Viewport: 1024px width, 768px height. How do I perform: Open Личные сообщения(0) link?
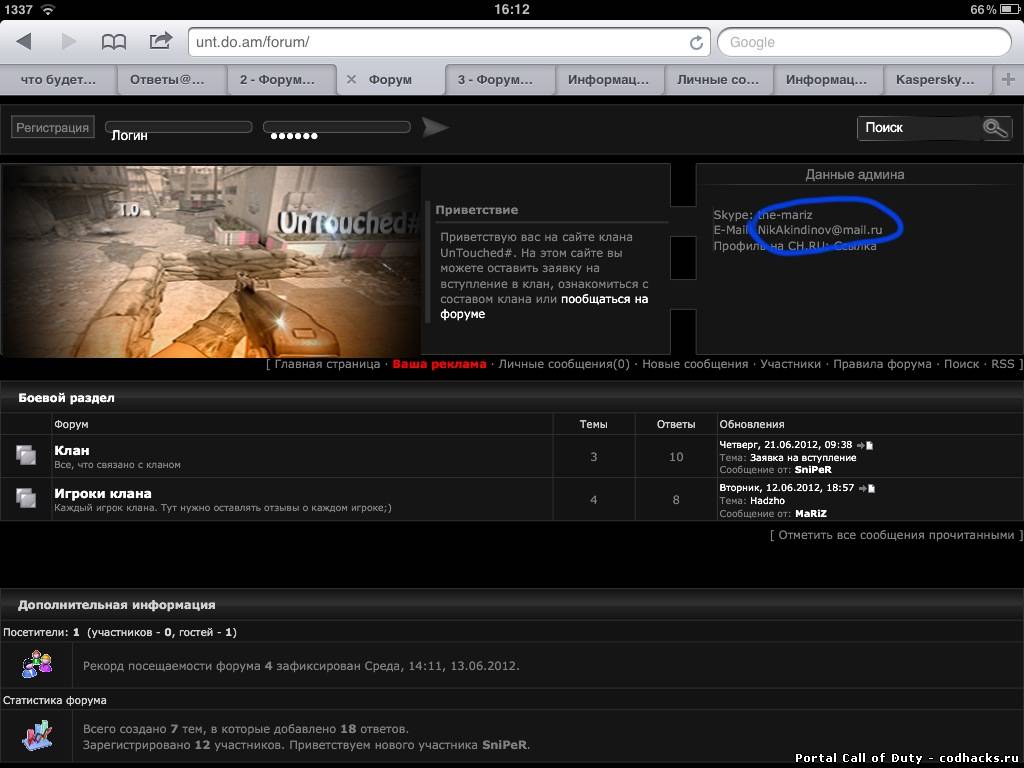click(x=564, y=364)
